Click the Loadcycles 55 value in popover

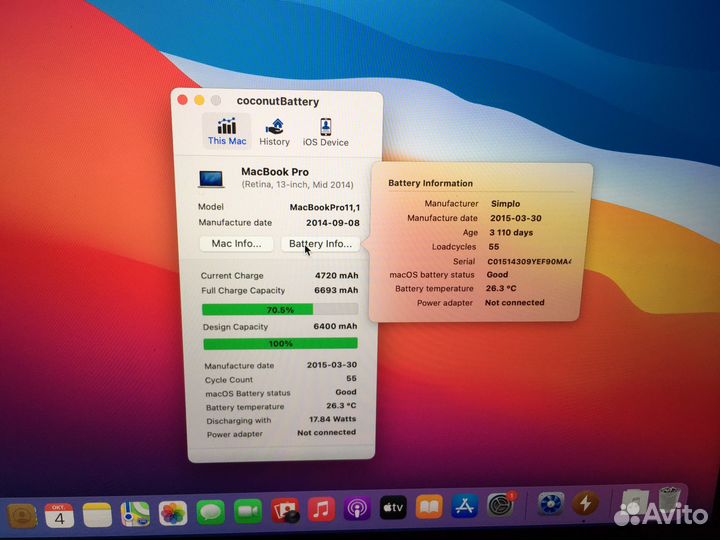(x=494, y=247)
